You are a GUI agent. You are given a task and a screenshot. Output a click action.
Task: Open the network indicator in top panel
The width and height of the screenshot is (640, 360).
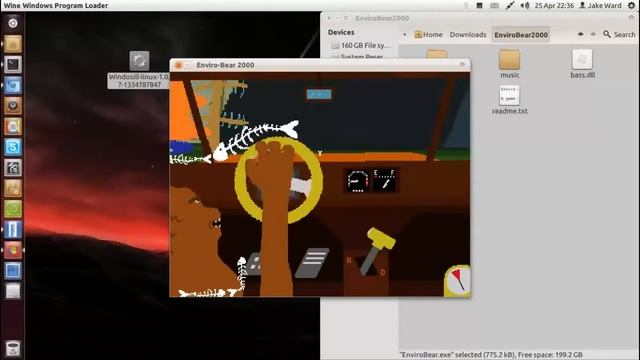point(510,6)
